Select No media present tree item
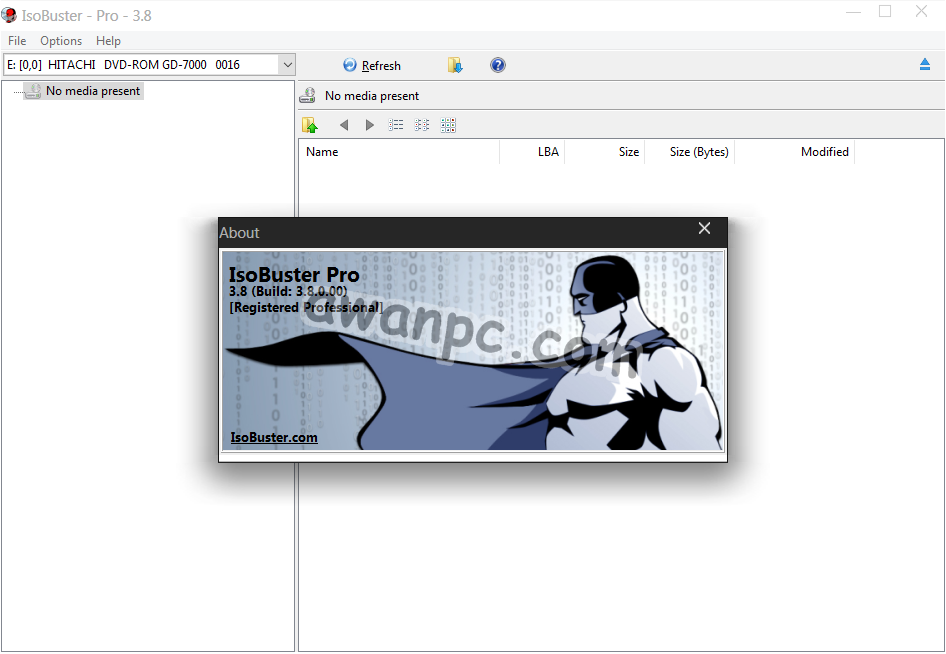Screen dimensions: 946x654 coord(84,91)
